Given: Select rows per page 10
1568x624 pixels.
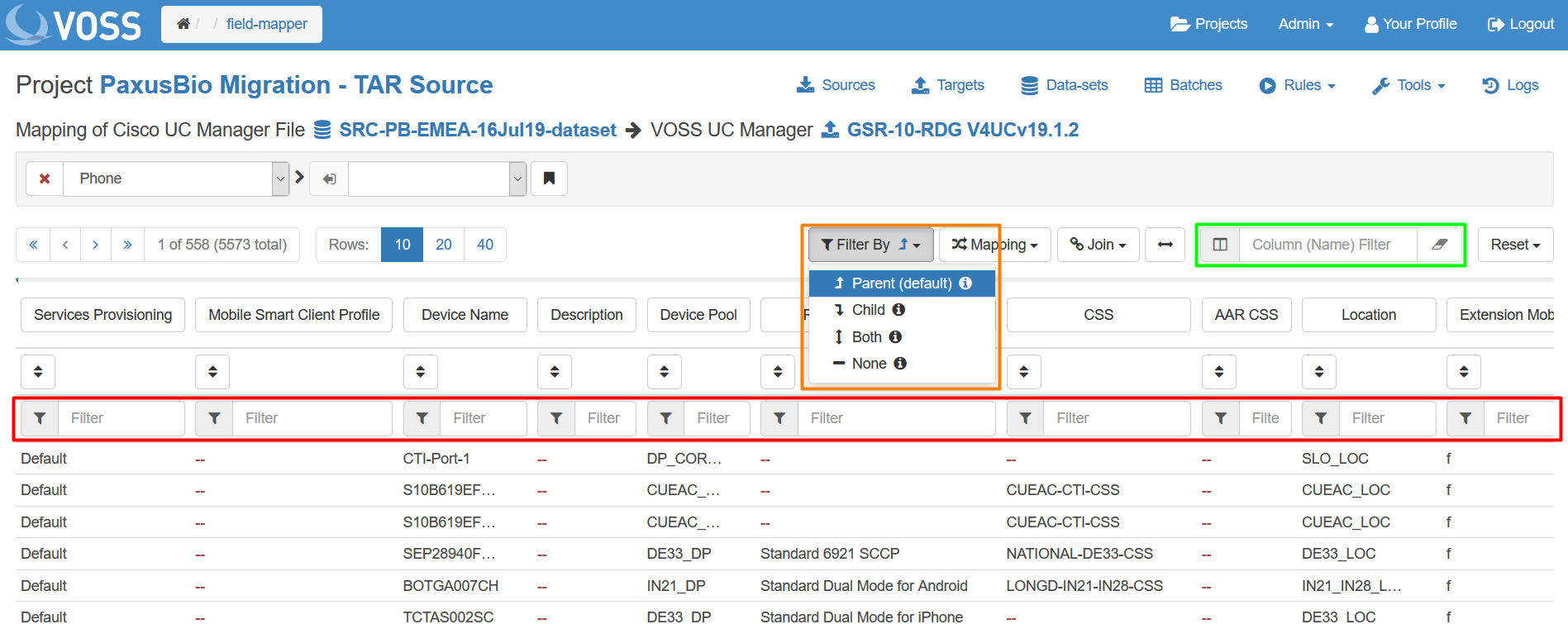Looking at the screenshot, I should [x=403, y=245].
